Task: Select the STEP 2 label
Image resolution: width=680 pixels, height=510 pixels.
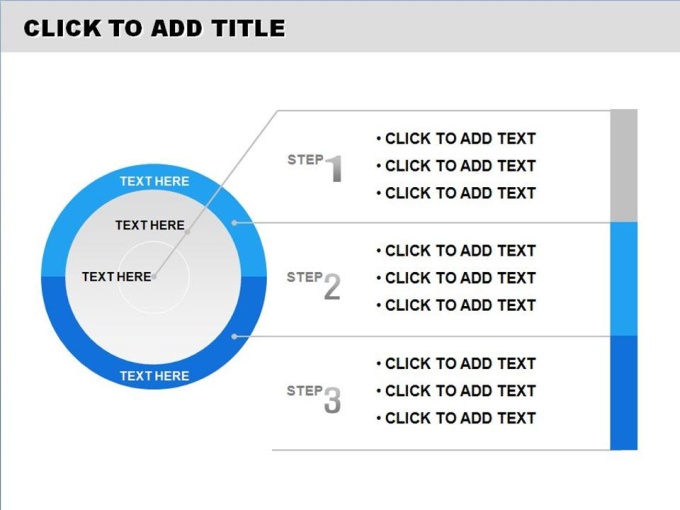Action: click(314, 285)
